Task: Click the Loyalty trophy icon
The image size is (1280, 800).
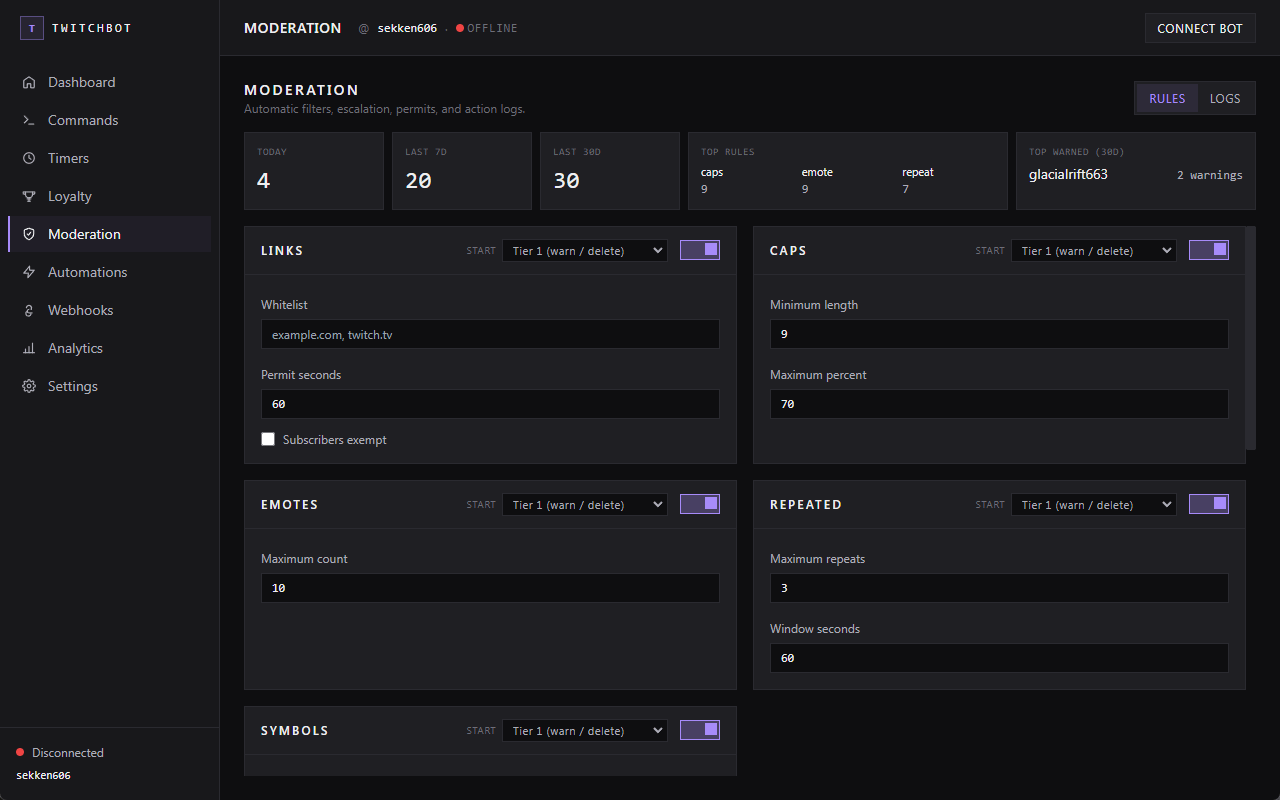Action: pyautogui.click(x=29, y=196)
